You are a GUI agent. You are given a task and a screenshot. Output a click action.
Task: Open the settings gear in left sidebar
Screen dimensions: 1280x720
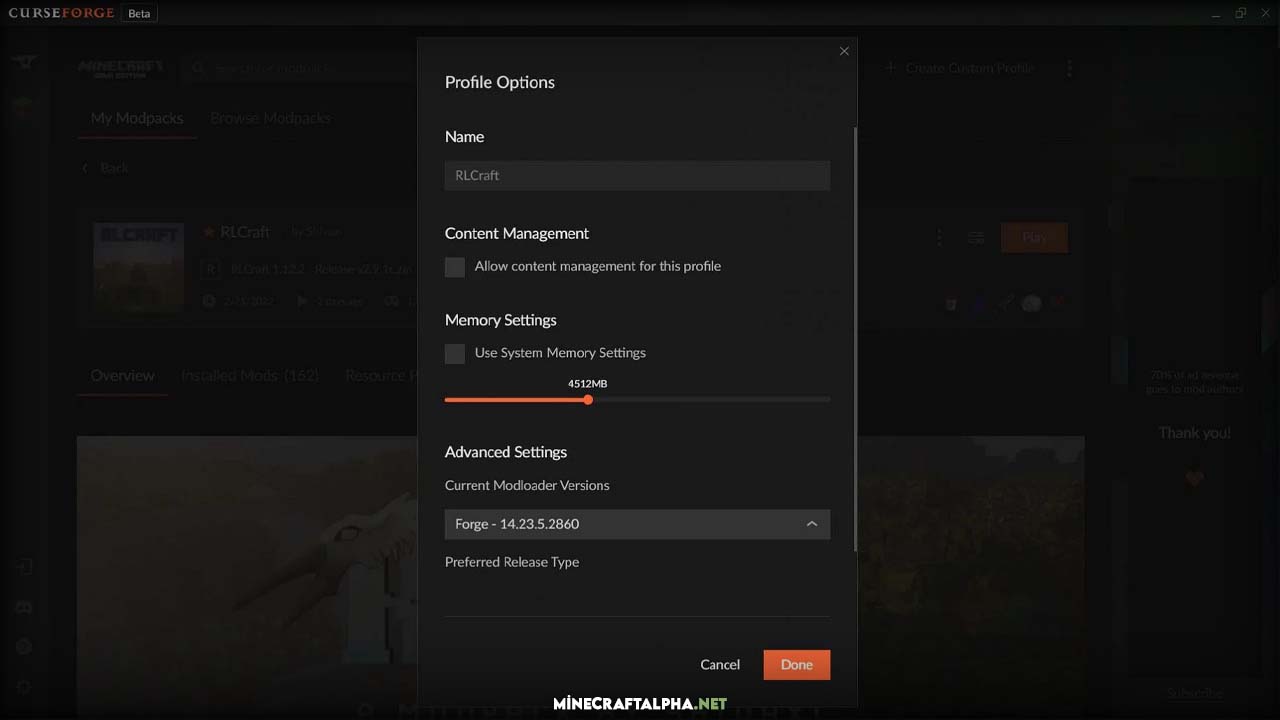[x=24, y=687]
